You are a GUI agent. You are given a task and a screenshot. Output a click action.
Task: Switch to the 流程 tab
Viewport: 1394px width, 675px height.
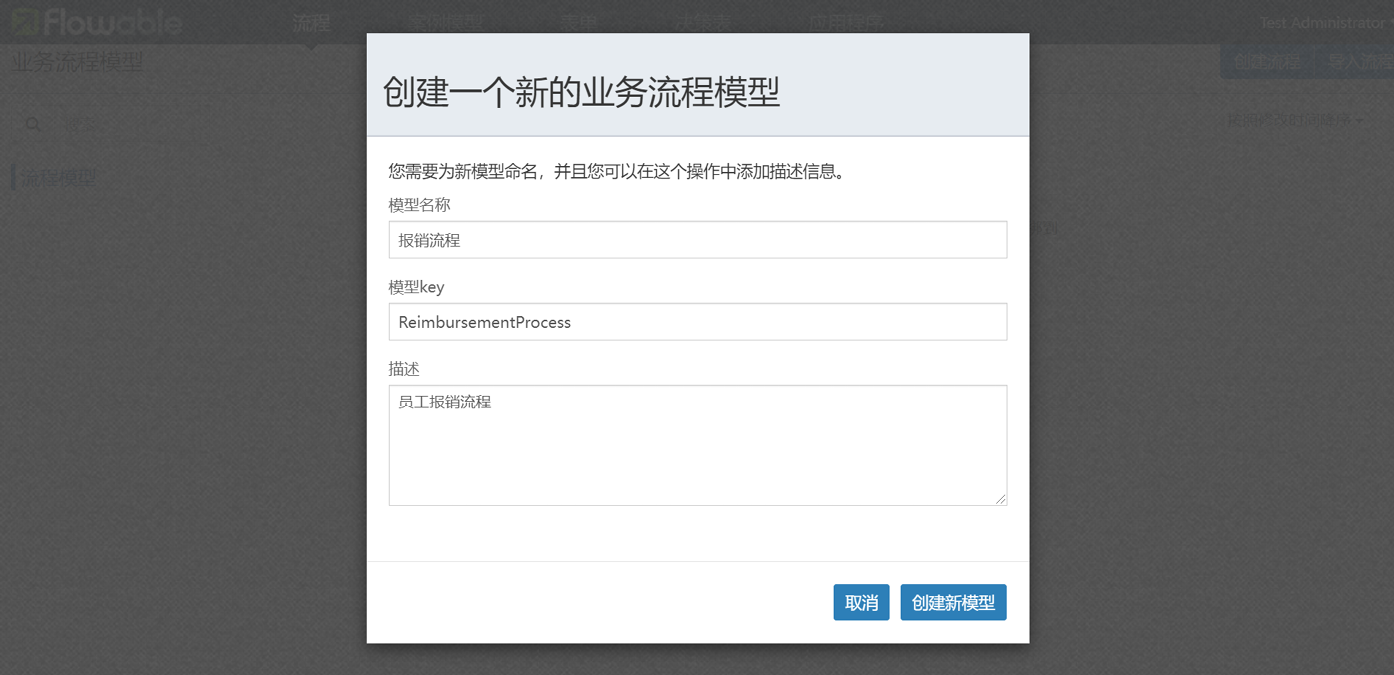pyautogui.click(x=311, y=23)
